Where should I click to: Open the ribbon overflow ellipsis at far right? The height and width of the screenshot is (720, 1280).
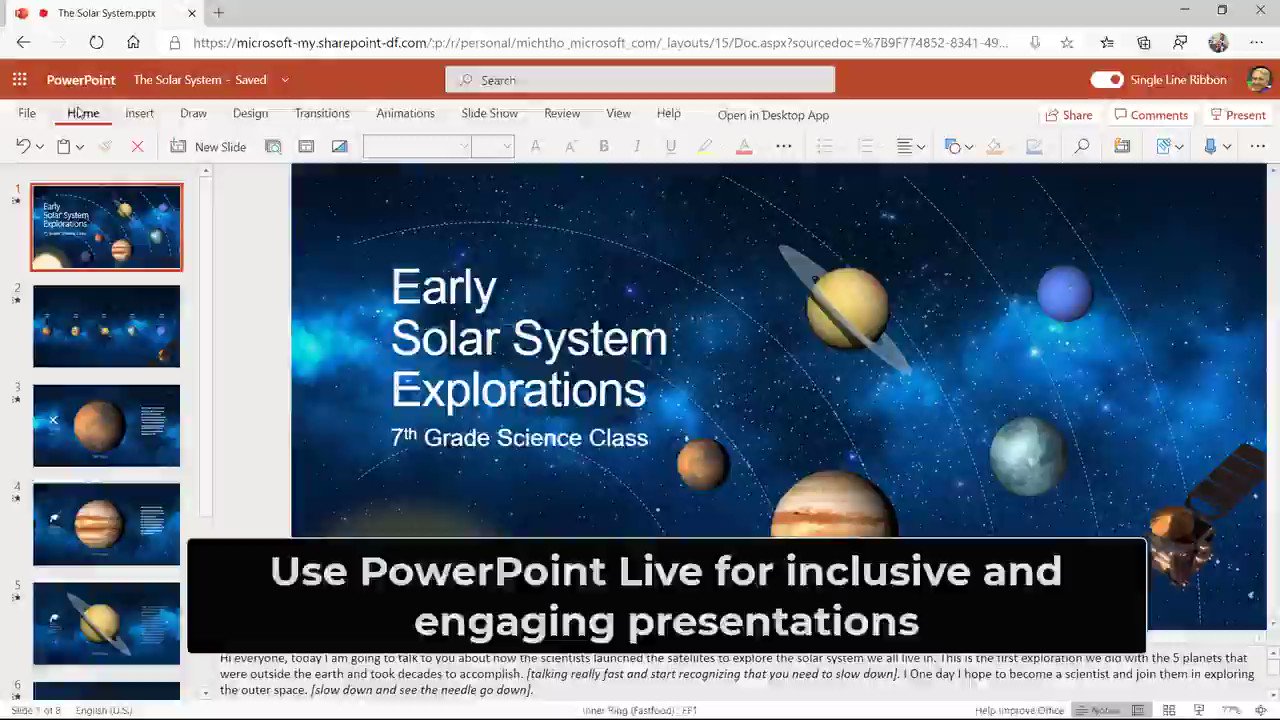[x=1258, y=146]
